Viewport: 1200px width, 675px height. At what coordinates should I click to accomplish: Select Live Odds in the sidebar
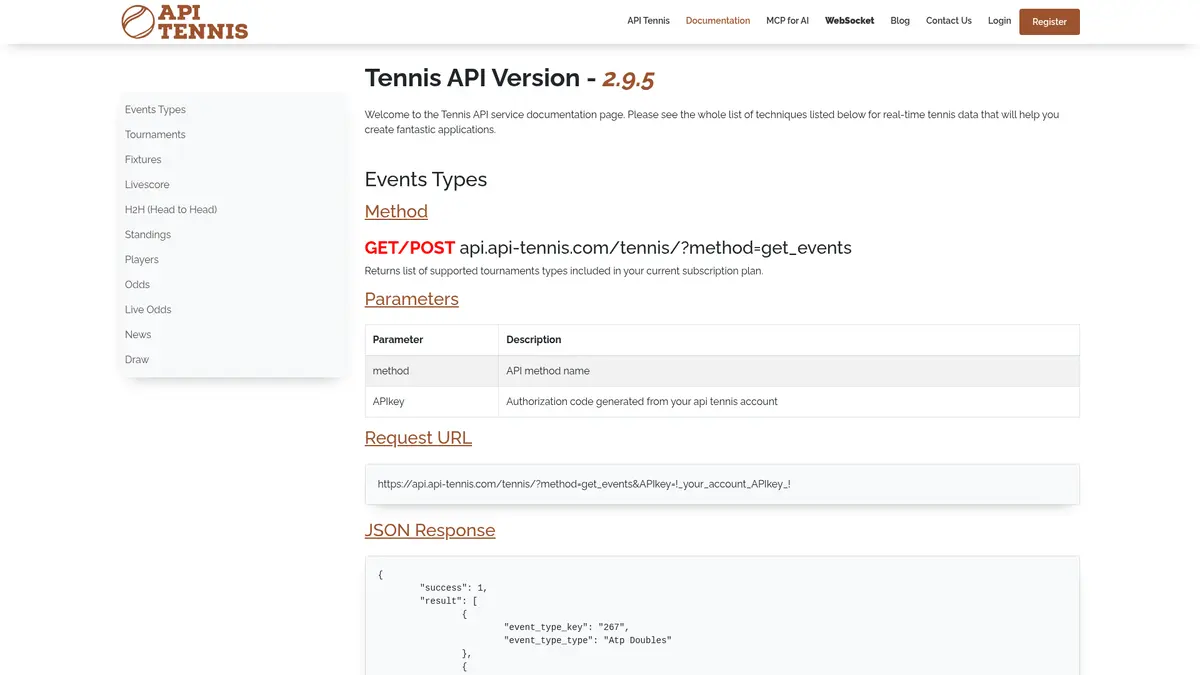point(148,310)
